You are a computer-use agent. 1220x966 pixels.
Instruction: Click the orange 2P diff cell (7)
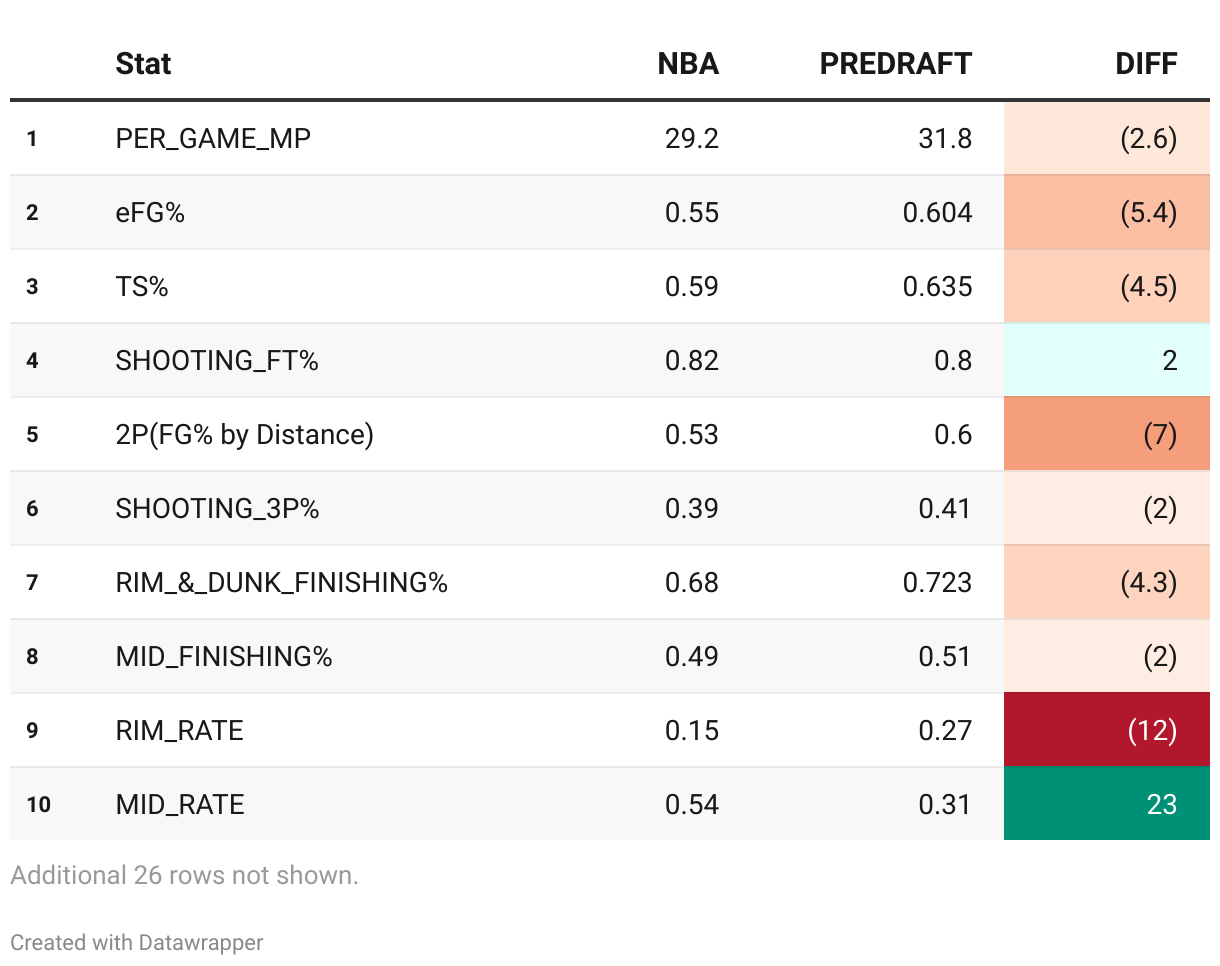pos(1107,434)
